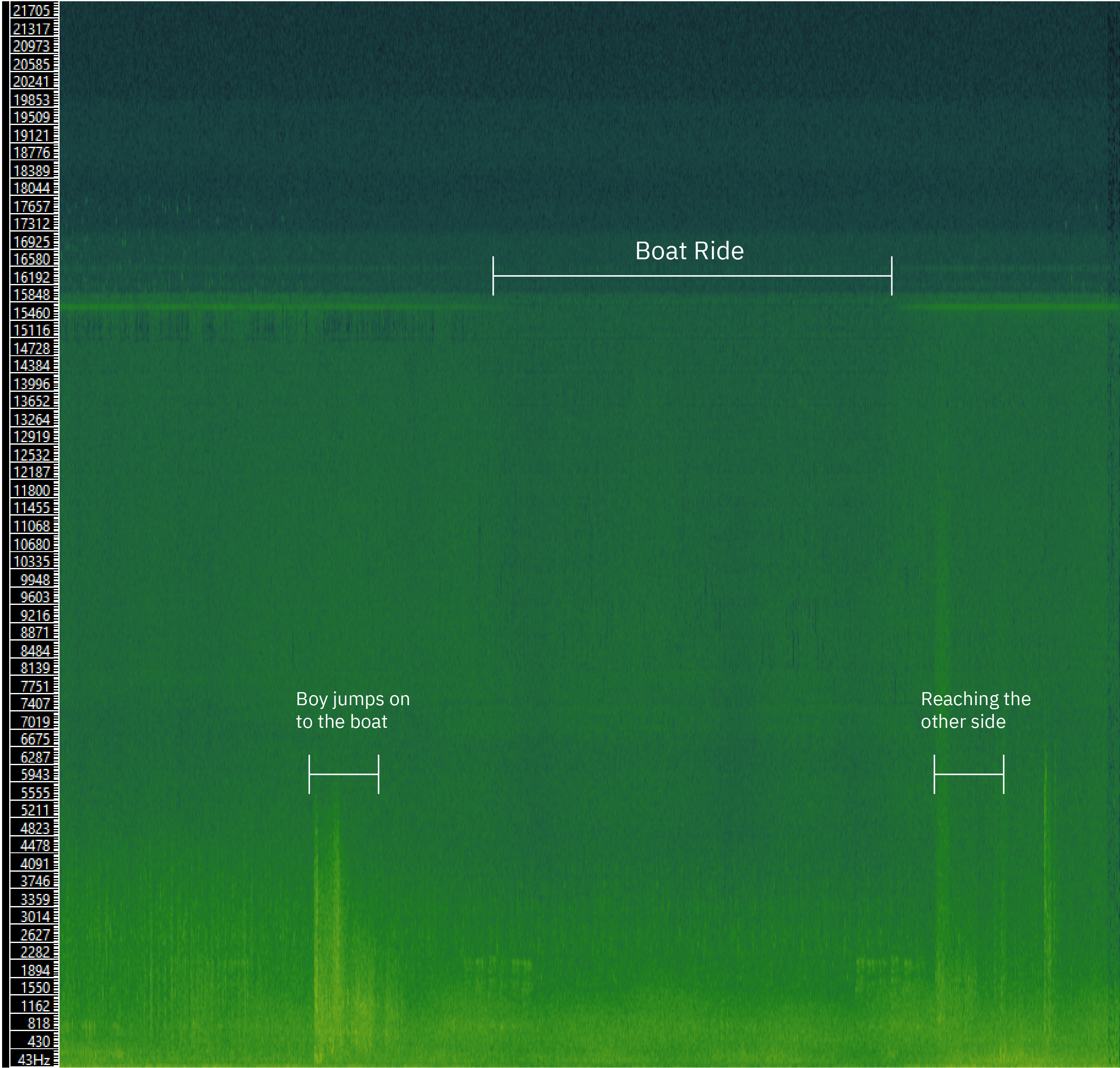The image size is (1120, 1068).
Task: Click the 9216 axis value
Action: click(x=35, y=615)
